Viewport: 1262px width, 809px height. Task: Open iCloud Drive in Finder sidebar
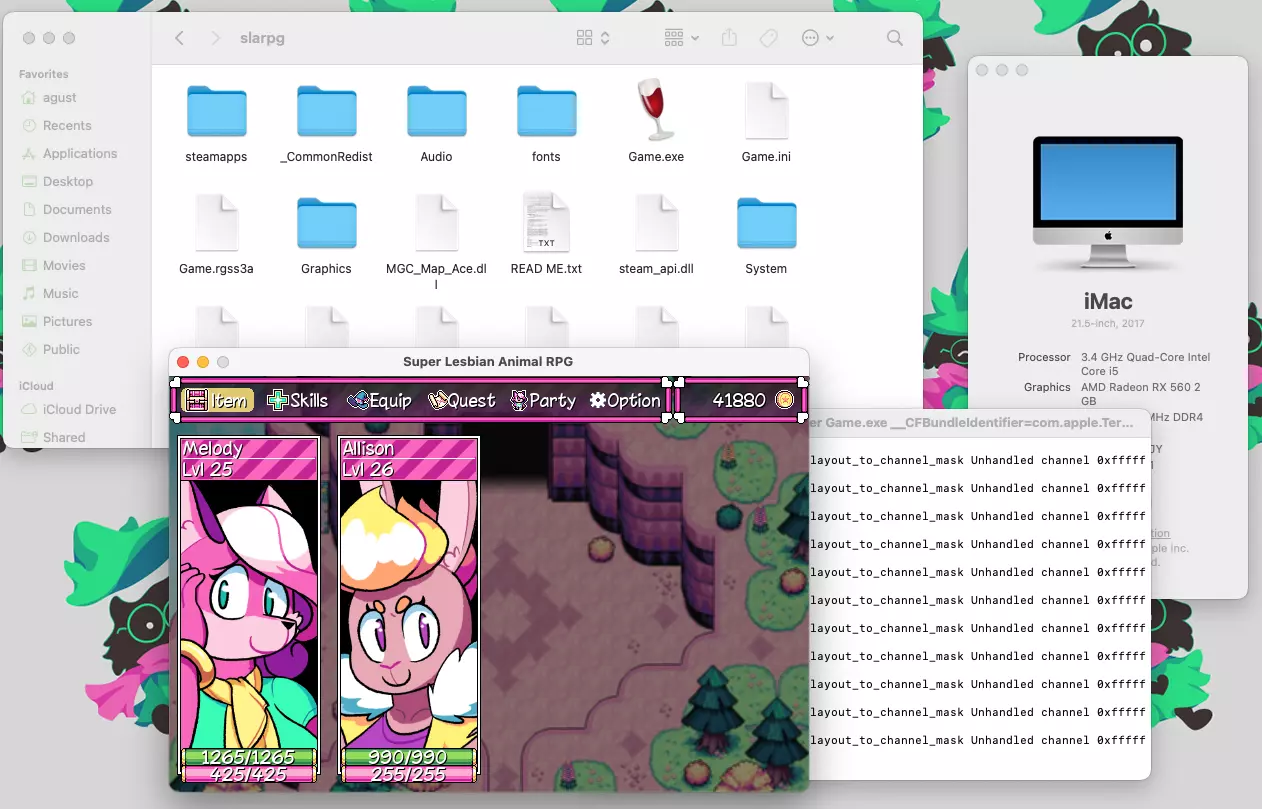click(x=79, y=410)
